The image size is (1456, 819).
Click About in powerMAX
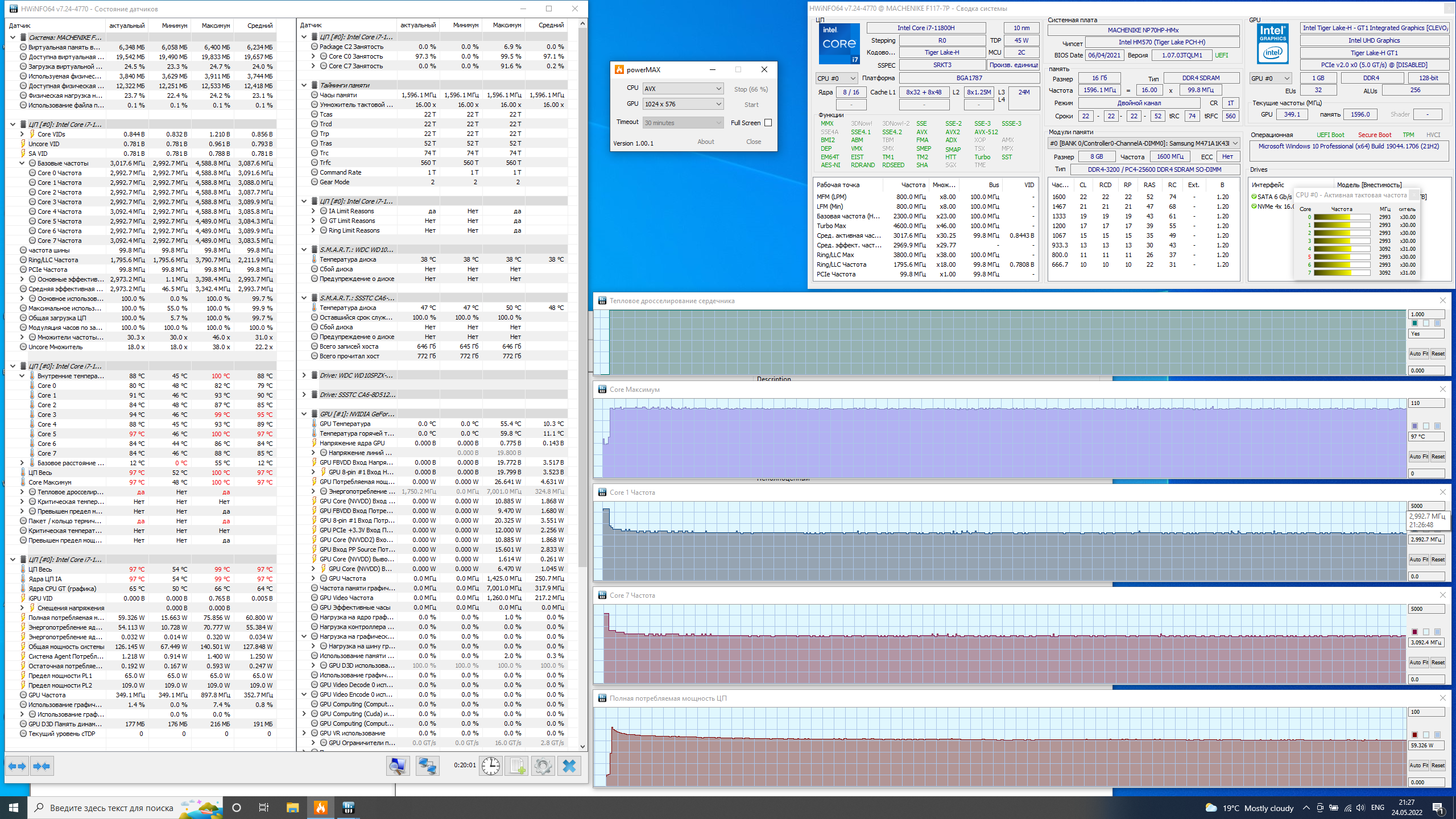pyautogui.click(x=706, y=142)
